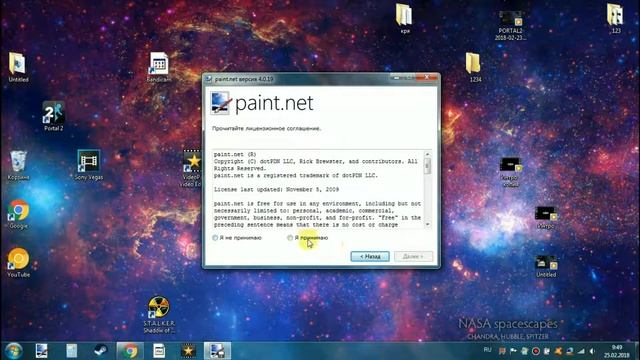Click the volume speaker tray icon
The image size is (640, 360).
click(592, 351)
